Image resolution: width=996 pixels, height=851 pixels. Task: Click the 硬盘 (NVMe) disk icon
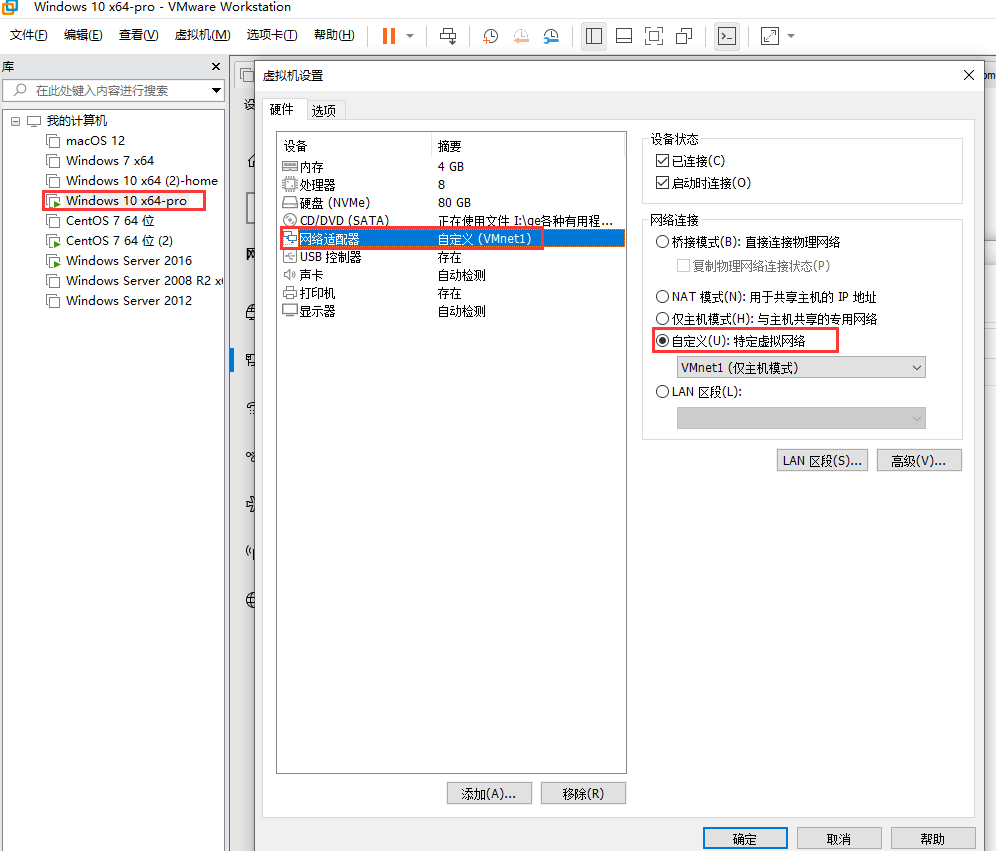(x=290, y=203)
